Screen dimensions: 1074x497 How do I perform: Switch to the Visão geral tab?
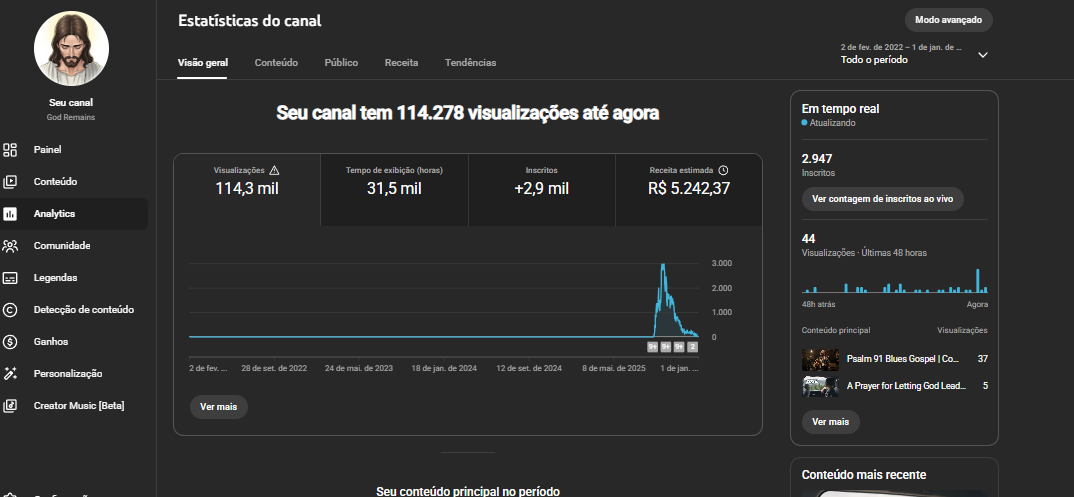click(203, 62)
